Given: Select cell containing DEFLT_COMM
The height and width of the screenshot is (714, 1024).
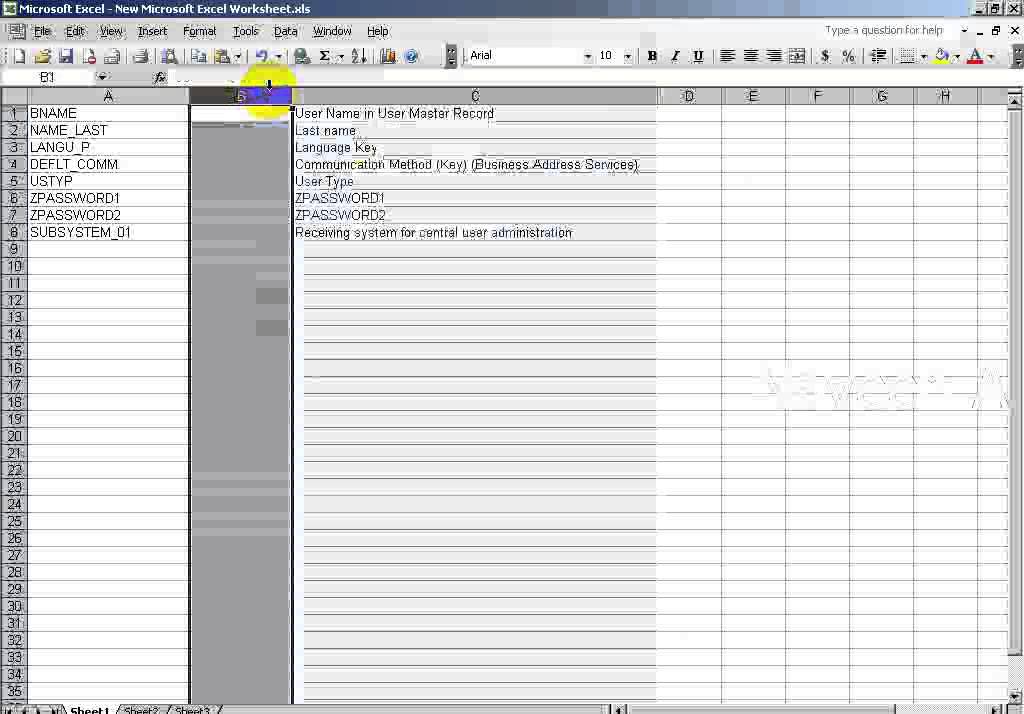Looking at the screenshot, I should point(108,164).
